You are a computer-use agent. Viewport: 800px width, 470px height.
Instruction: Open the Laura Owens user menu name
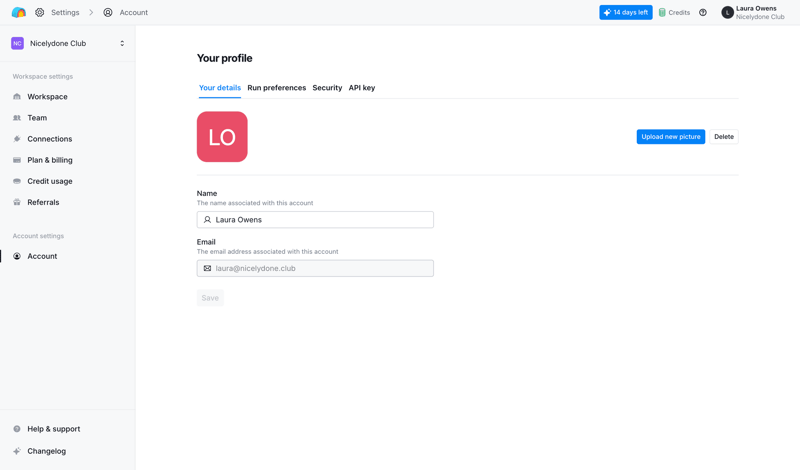pyautogui.click(x=756, y=8)
